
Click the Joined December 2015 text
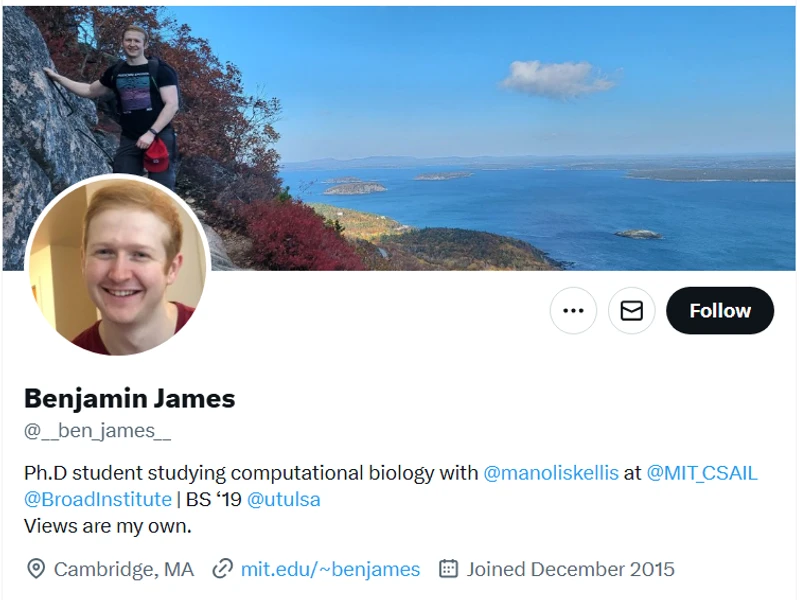pos(570,569)
